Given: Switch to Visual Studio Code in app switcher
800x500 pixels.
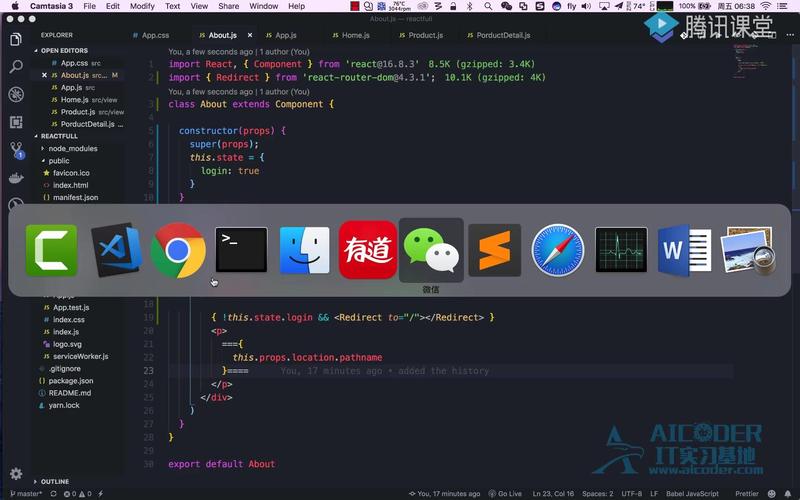Looking at the screenshot, I should pyautogui.click(x=116, y=250).
